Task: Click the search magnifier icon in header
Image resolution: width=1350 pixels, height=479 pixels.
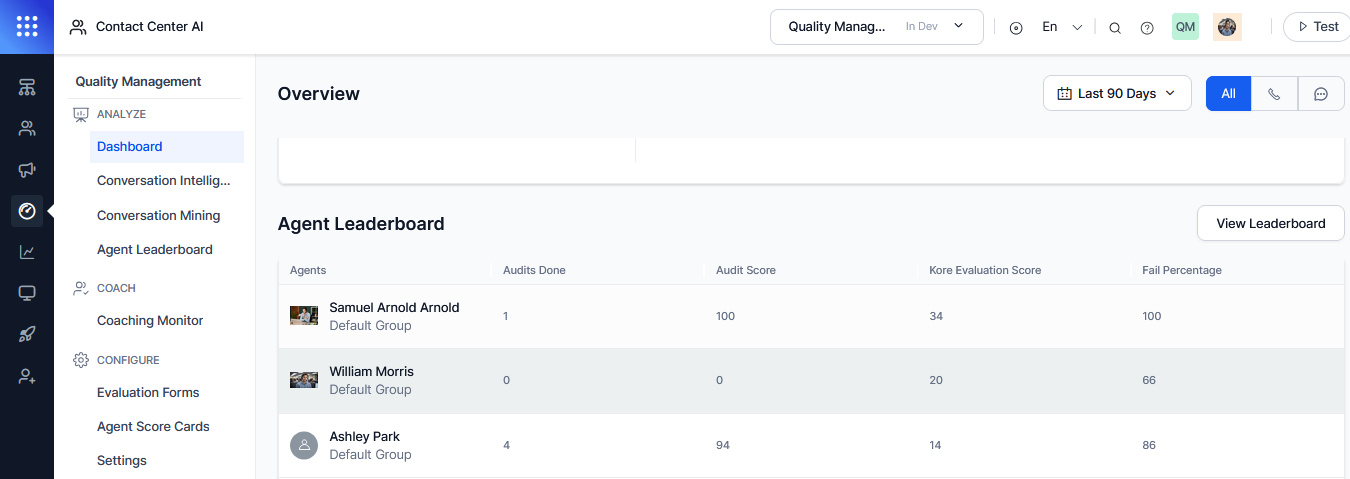Action: [1115, 28]
